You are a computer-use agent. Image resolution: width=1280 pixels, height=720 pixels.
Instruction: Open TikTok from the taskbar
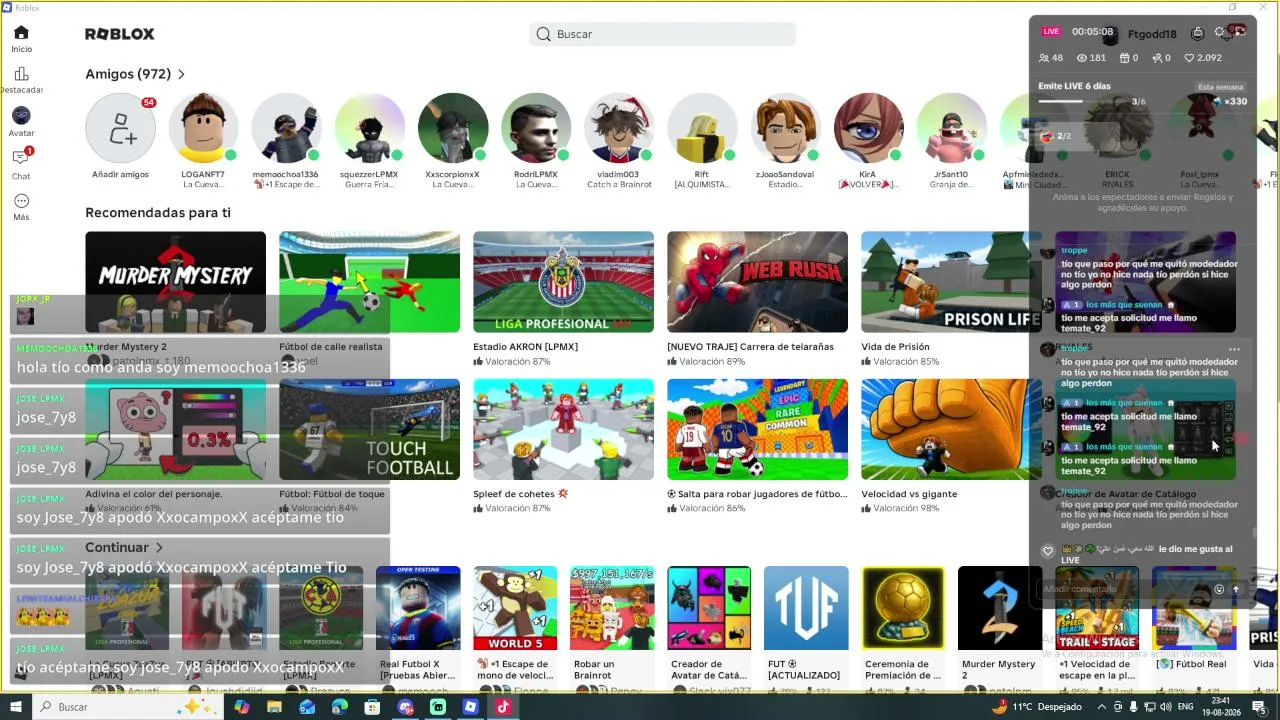tap(503, 707)
